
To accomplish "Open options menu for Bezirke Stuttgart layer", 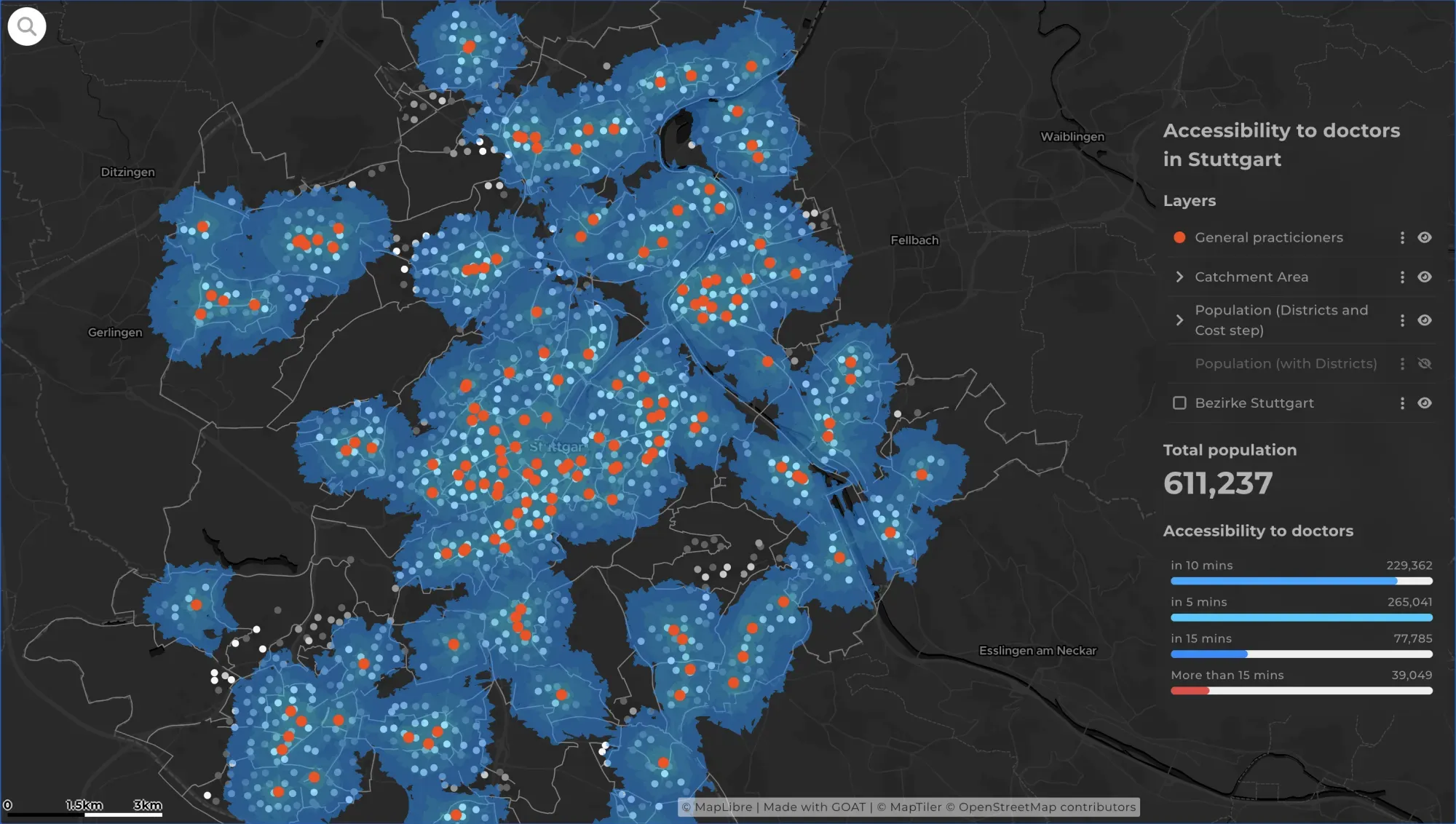I will click(x=1402, y=403).
